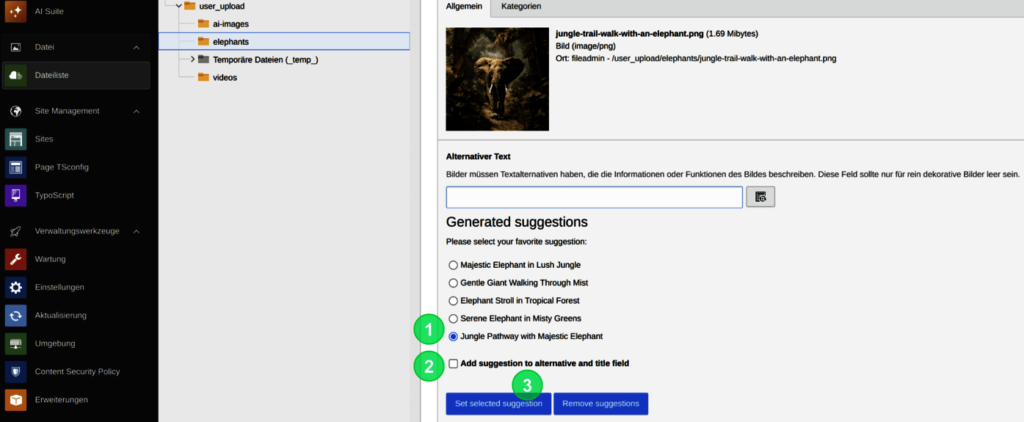Select Majestic Elephant in Lush Jungle radio

[453, 265]
